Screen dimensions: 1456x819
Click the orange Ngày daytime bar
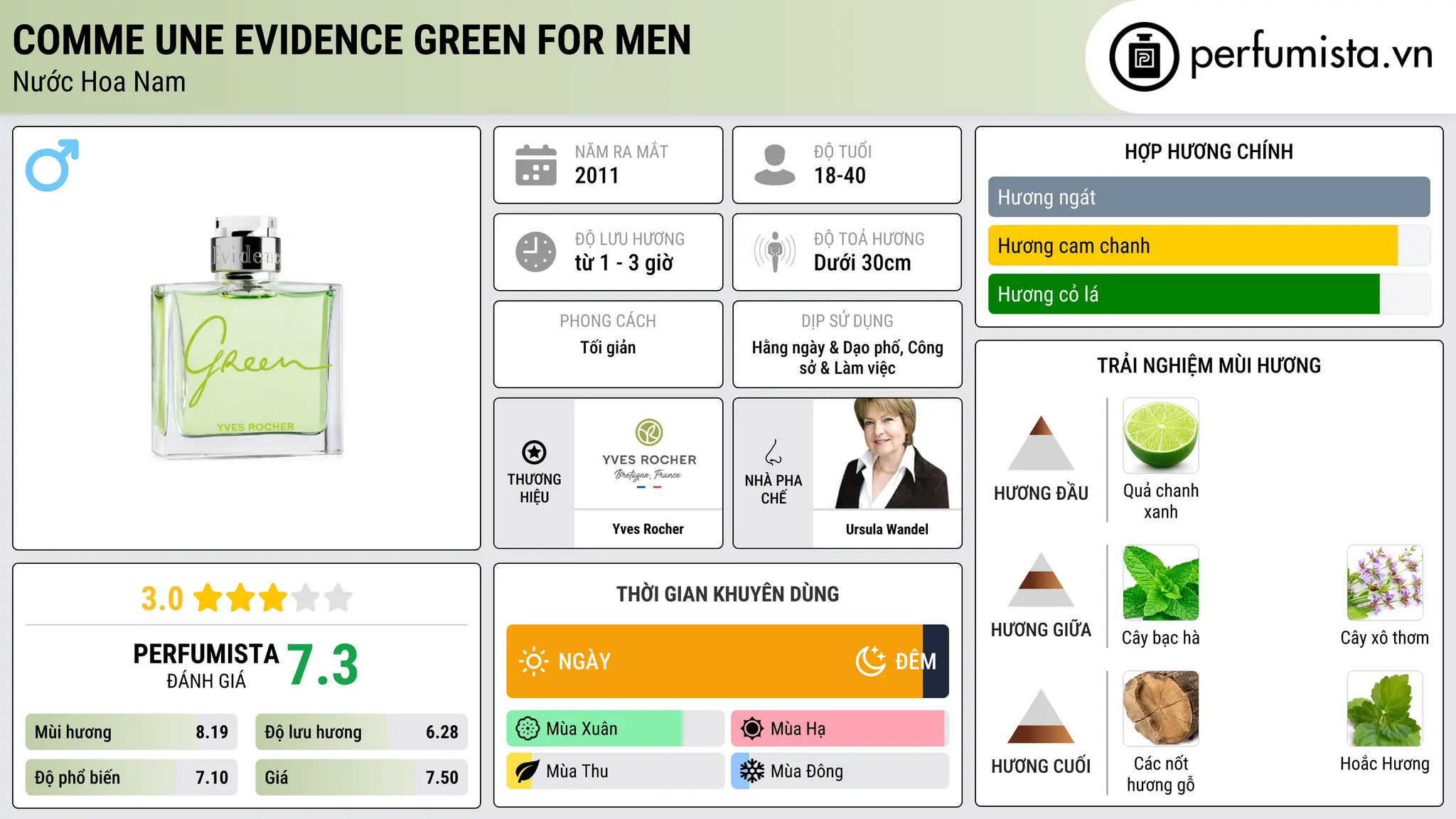point(714,661)
